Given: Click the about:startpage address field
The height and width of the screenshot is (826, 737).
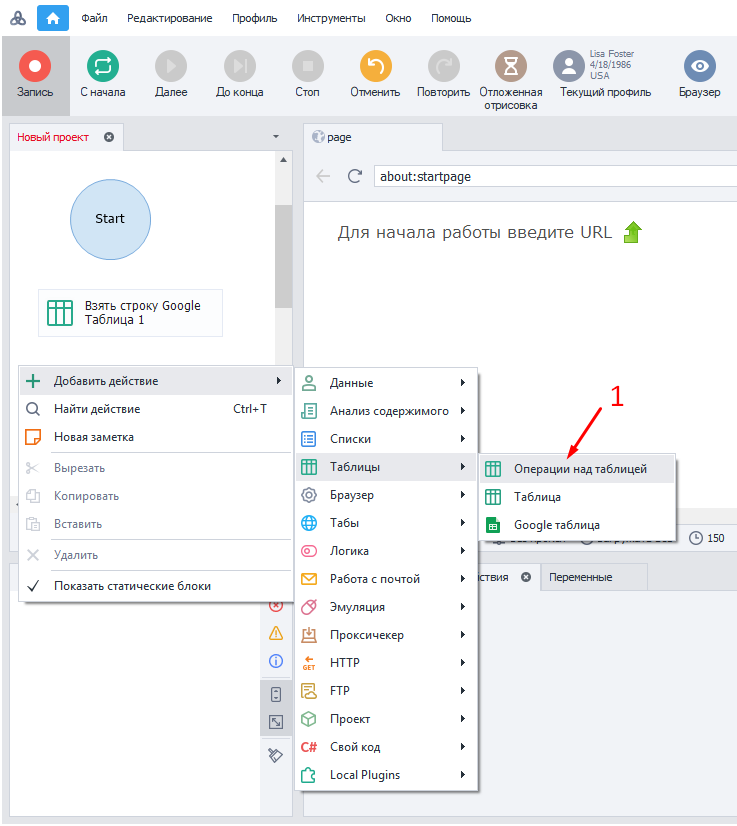Looking at the screenshot, I should pos(550,177).
